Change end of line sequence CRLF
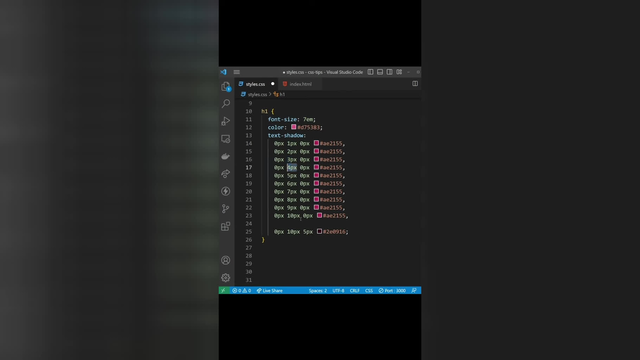This screenshot has height=360, width=640. [x=355, y=291]
